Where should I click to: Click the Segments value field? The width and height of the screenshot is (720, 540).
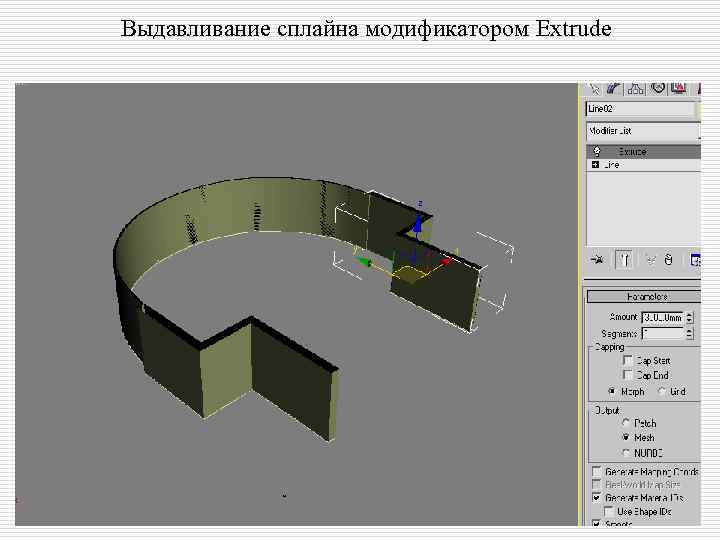(663, 334)
